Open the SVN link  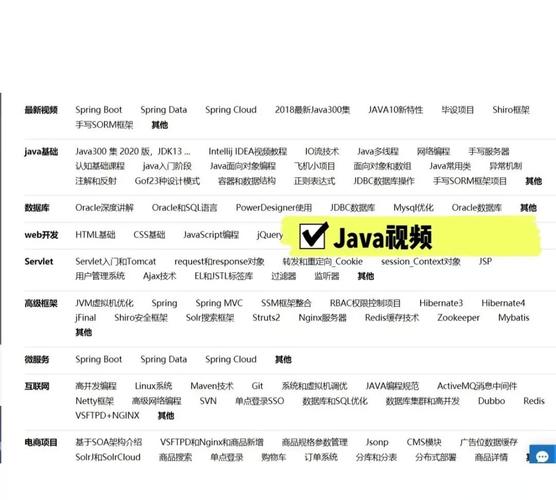[208, 401]
